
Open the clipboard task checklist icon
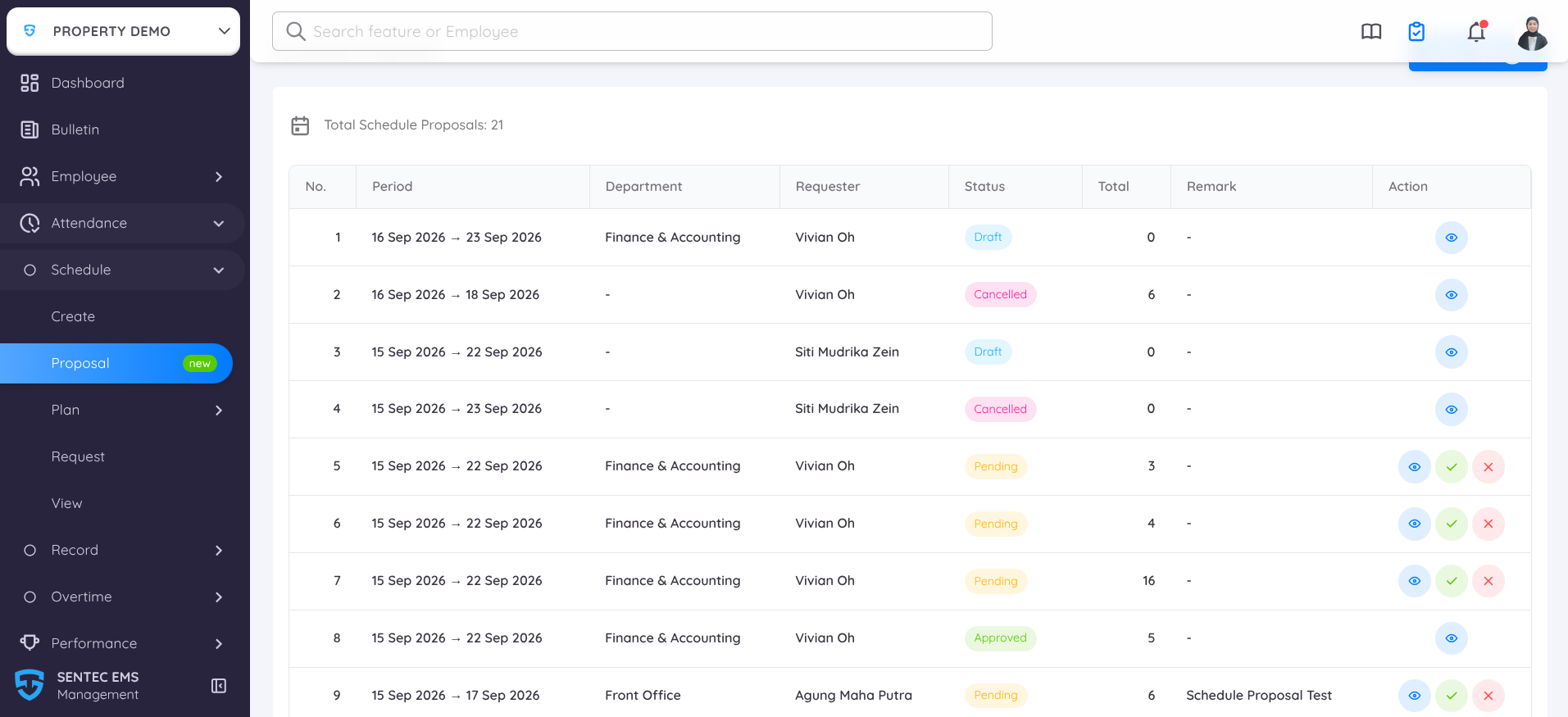[x=1416, y=32]
